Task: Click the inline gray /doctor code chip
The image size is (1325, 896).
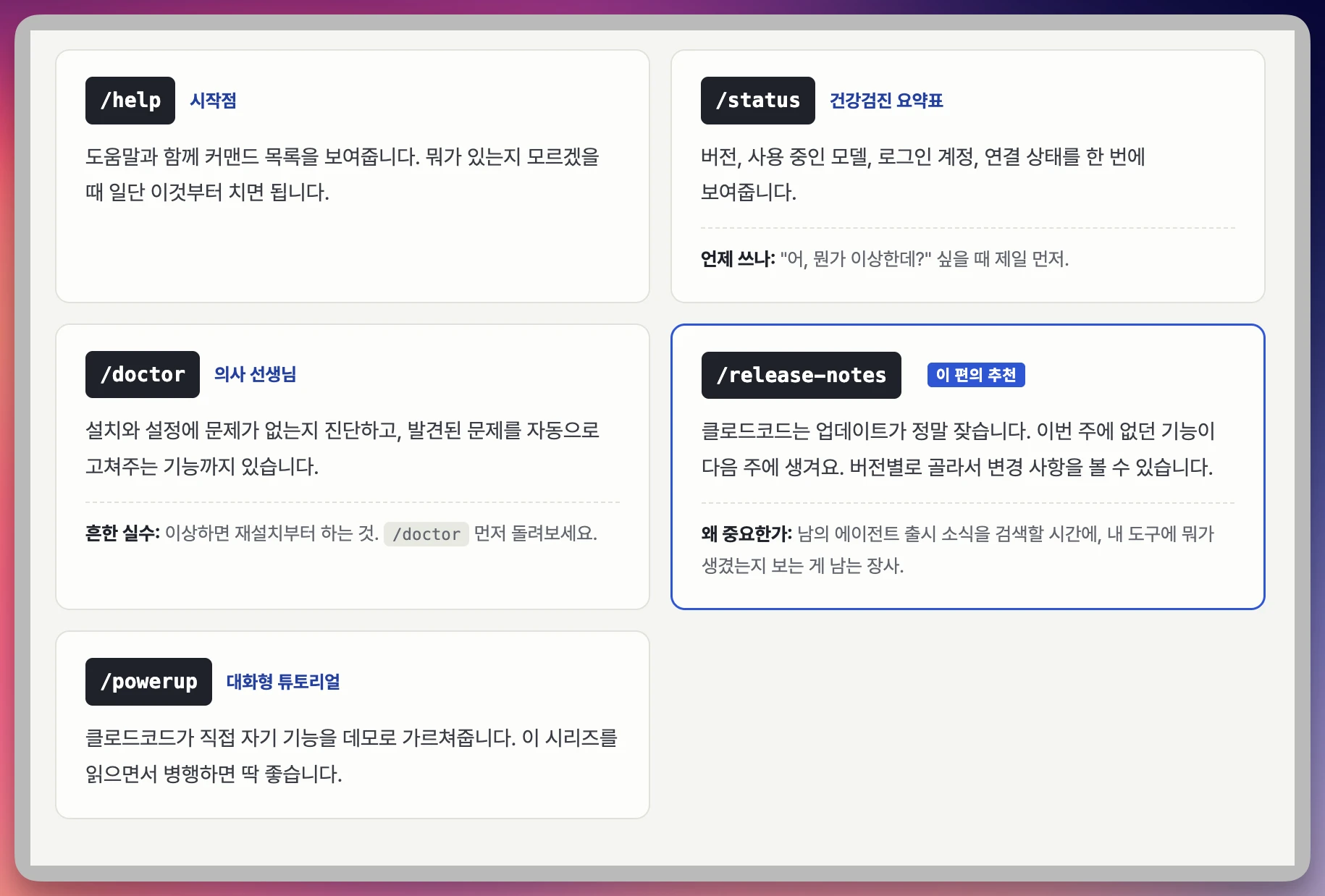Action: pos(426,534)
